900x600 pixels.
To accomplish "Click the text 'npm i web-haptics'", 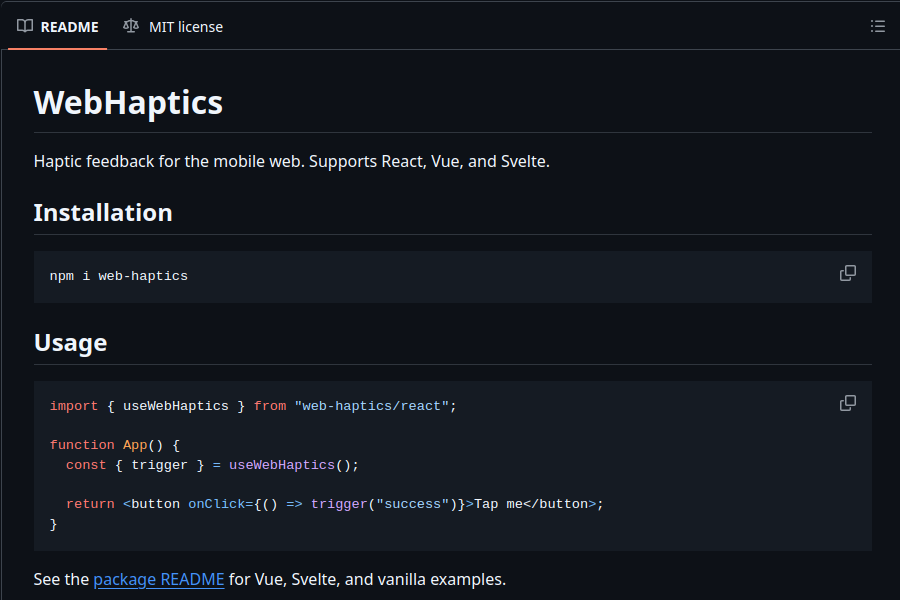I will (118, 276).
